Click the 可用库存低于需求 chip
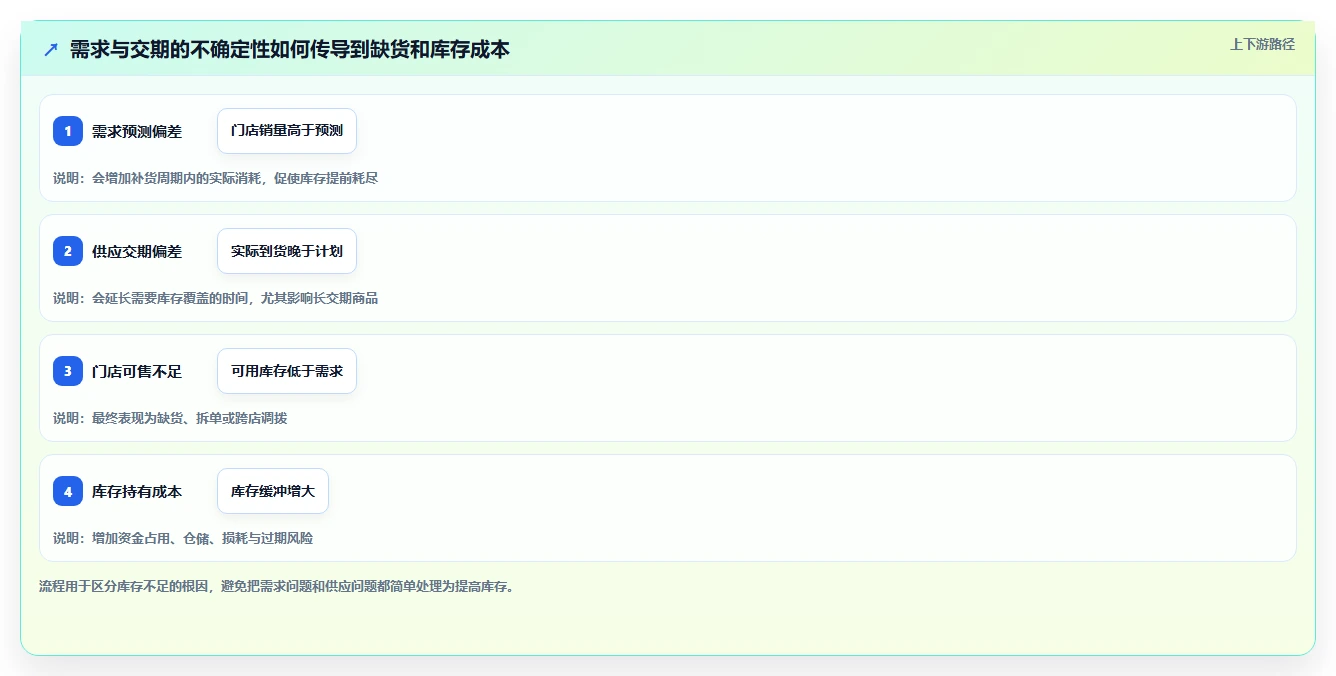This screenshot has height=676, width=1336. pos(287,371)
